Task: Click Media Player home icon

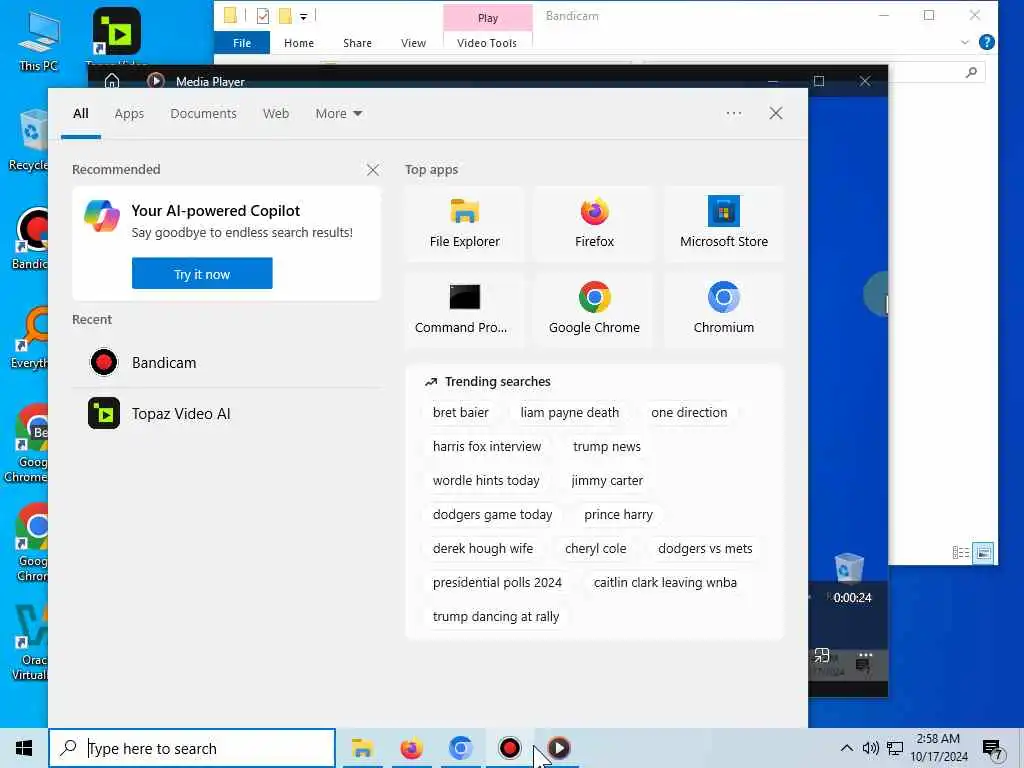Action: pyautogui.click(x=112, y=81)
